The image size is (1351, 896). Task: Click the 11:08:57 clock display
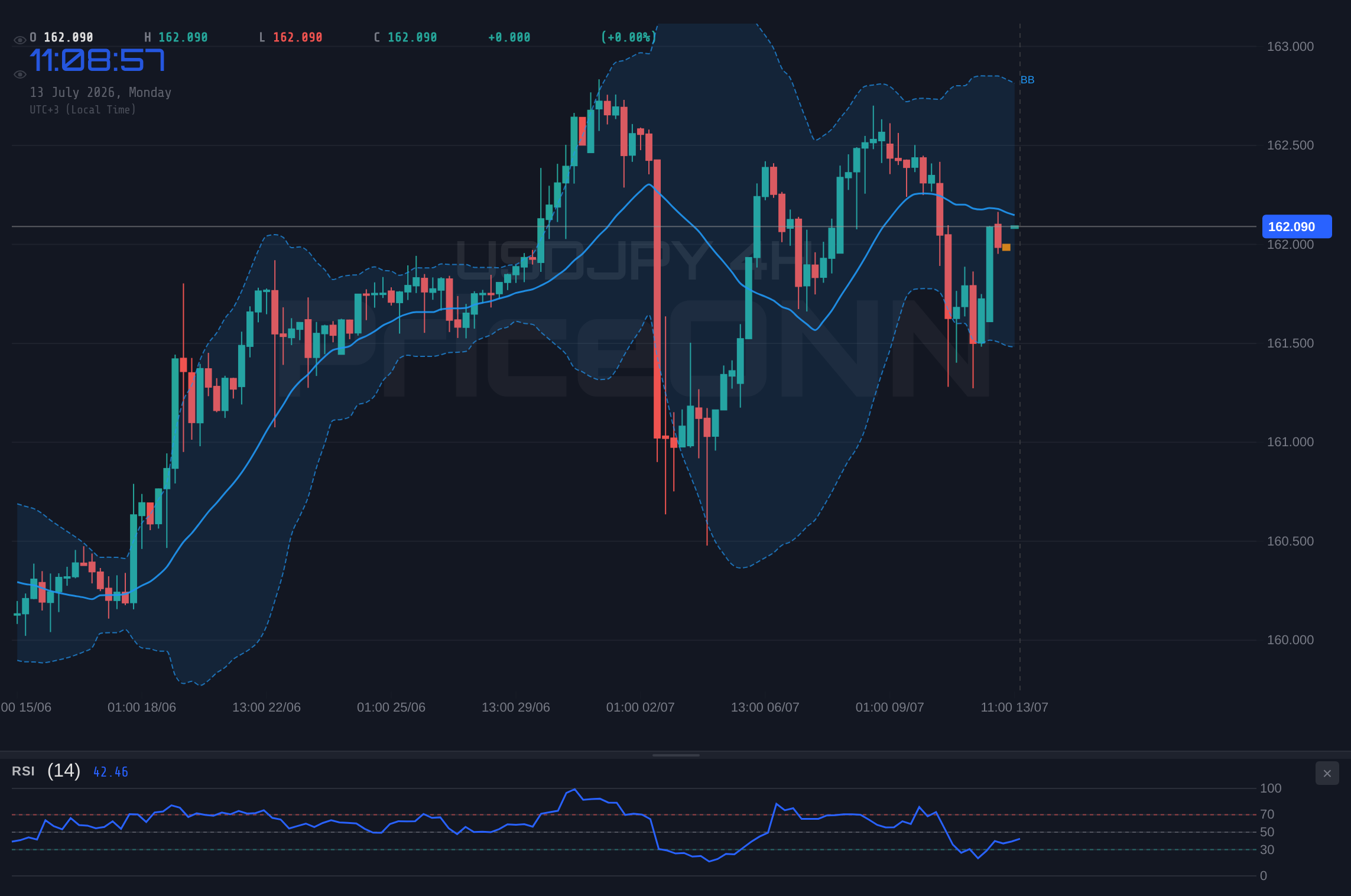click(x=98, y=60)
